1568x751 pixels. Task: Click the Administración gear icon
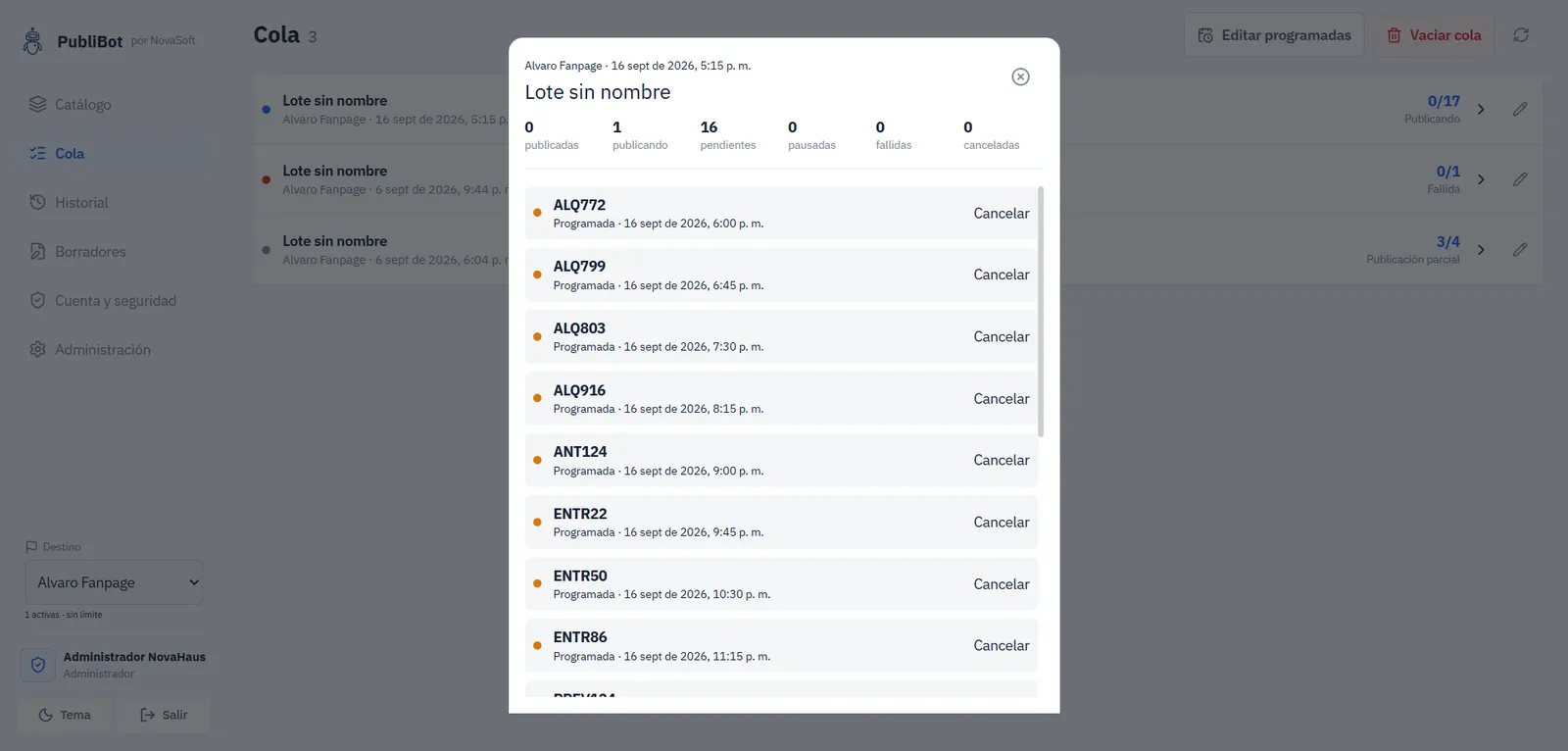point(37,349)
